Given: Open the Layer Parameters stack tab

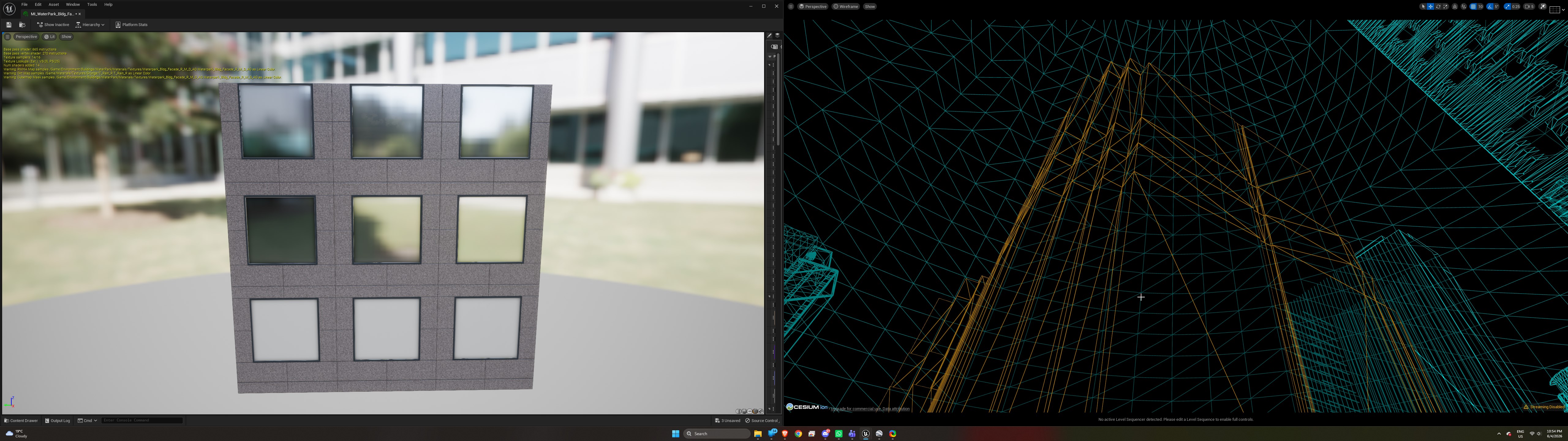Looking at the screenshot, I should (777, 36).
